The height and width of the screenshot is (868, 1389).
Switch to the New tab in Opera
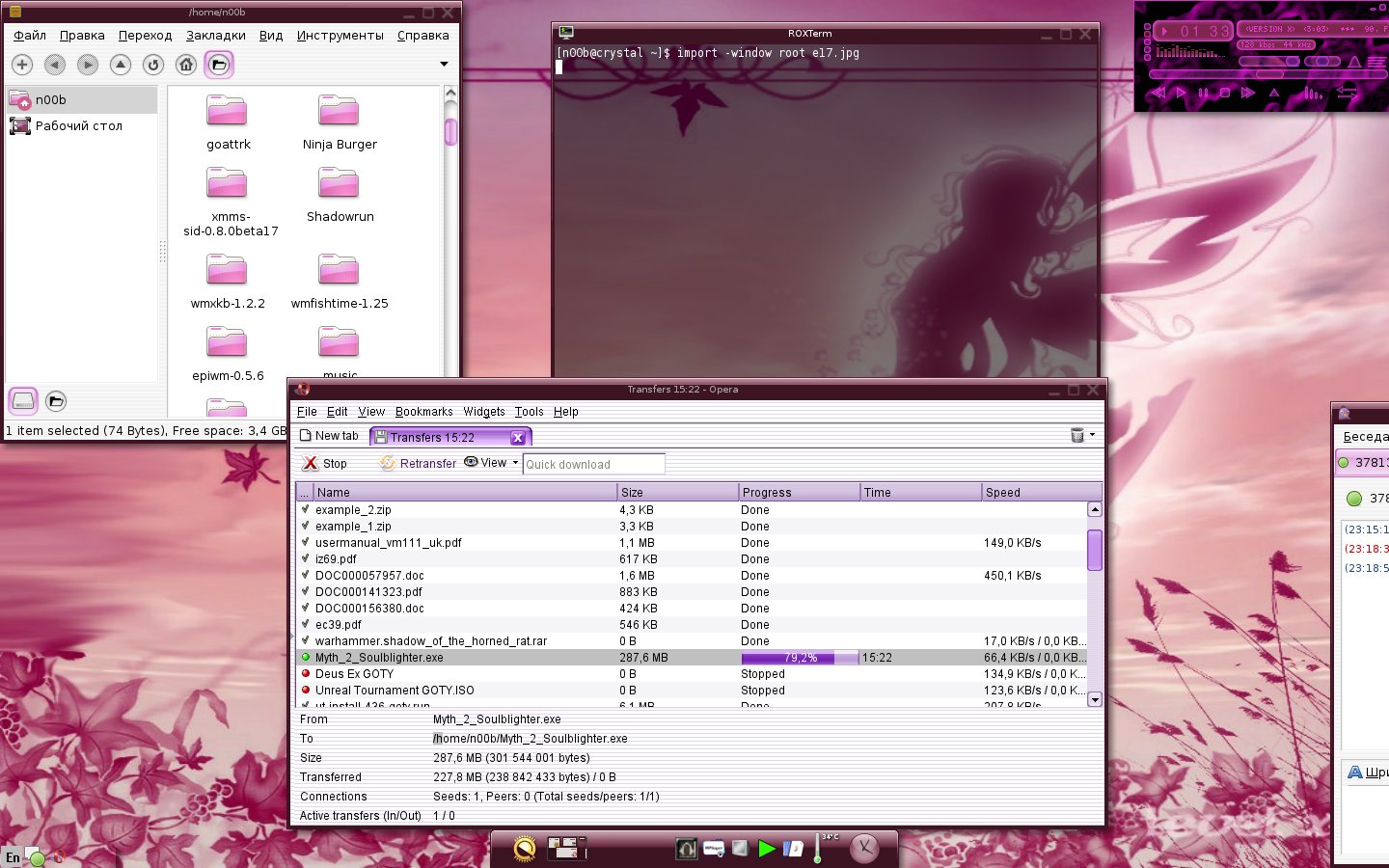(x=329, y=436)
